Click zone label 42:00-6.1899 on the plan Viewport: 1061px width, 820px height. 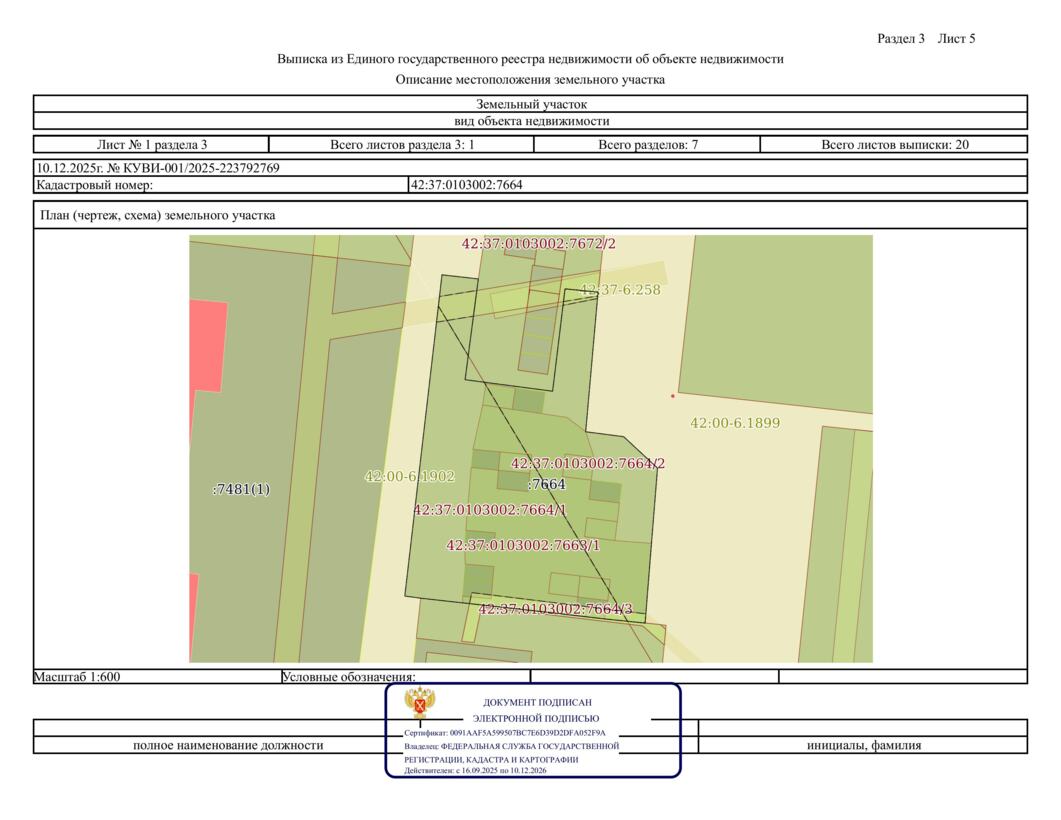735,423
